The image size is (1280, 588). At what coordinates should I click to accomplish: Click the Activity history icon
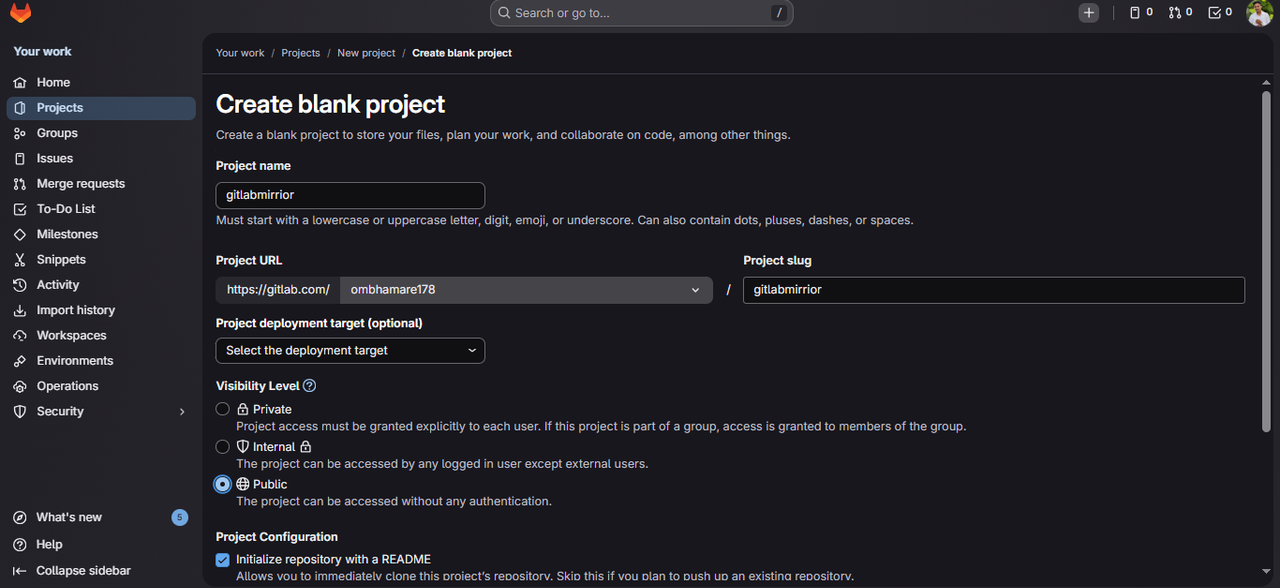point(19,285)
